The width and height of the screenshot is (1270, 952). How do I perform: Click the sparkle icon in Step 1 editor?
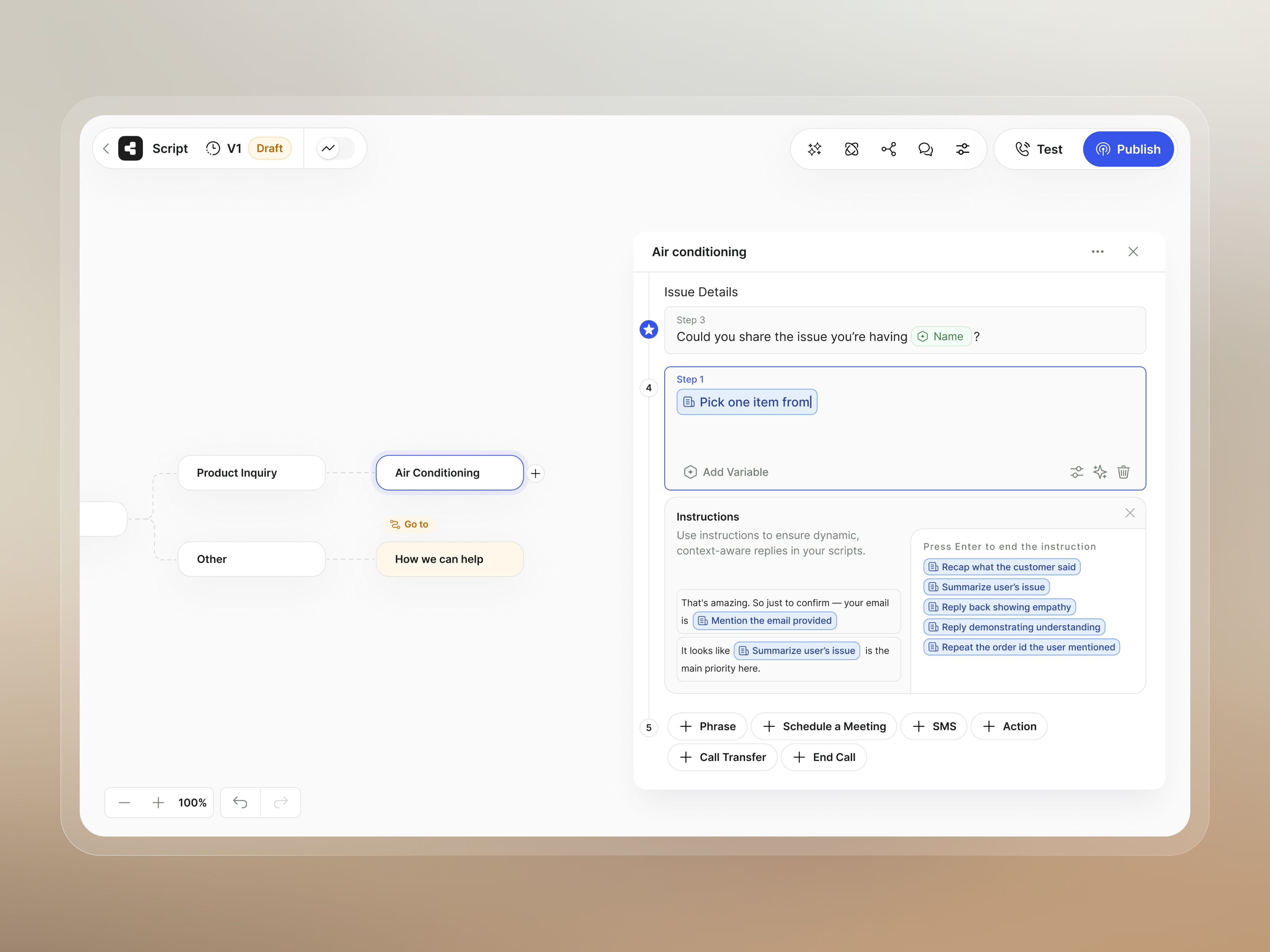1100,472
